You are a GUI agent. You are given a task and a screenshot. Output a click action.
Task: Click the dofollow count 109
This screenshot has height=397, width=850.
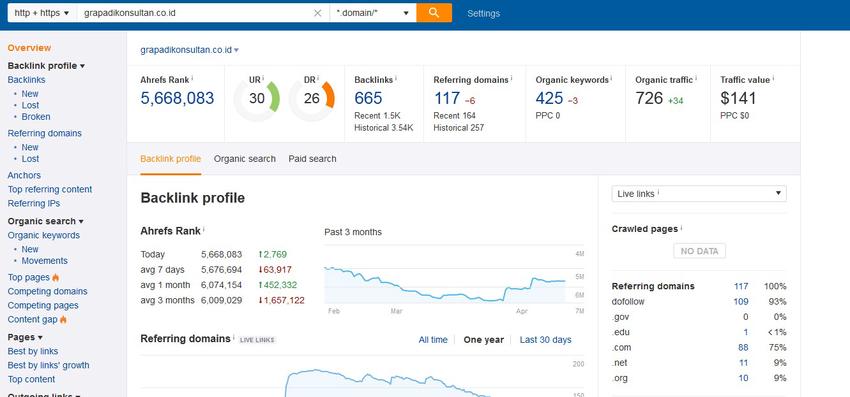[x=741, y=302]
